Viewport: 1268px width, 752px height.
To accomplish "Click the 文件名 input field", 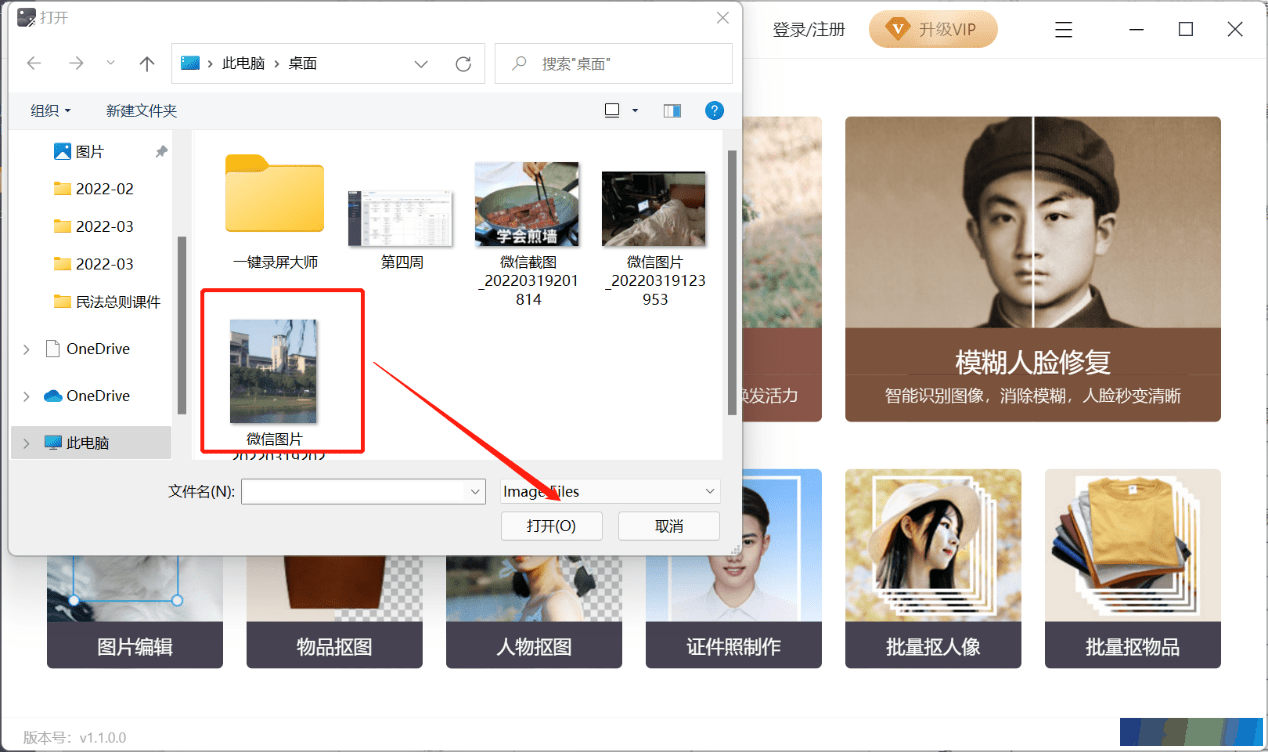I will pyautogui.click(x=354, y=492).
